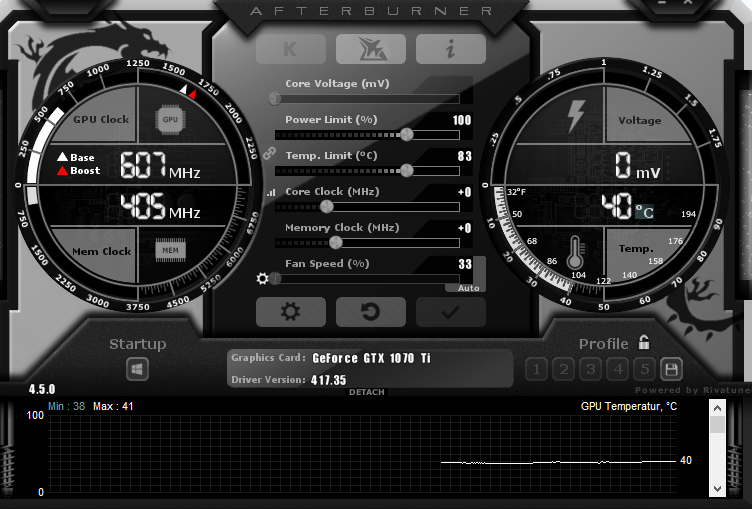Open the Kombustor K button

(x=291, y=49)
